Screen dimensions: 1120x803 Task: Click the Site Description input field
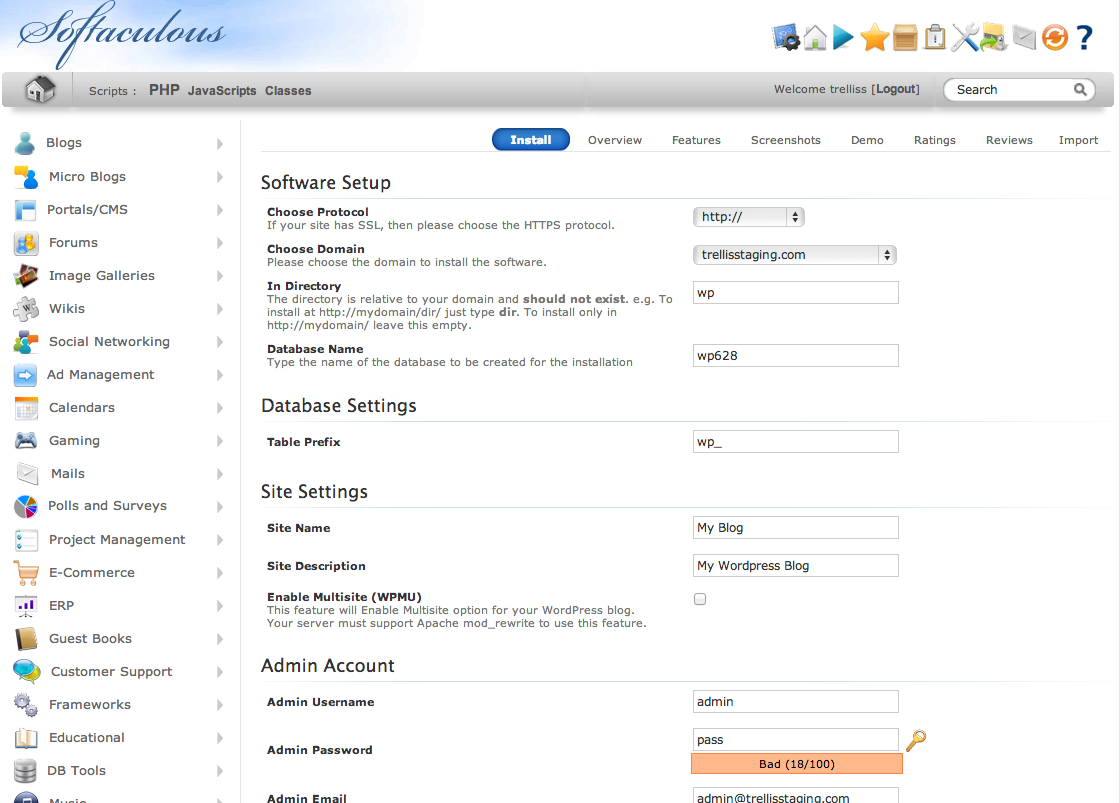pos(795,565)
